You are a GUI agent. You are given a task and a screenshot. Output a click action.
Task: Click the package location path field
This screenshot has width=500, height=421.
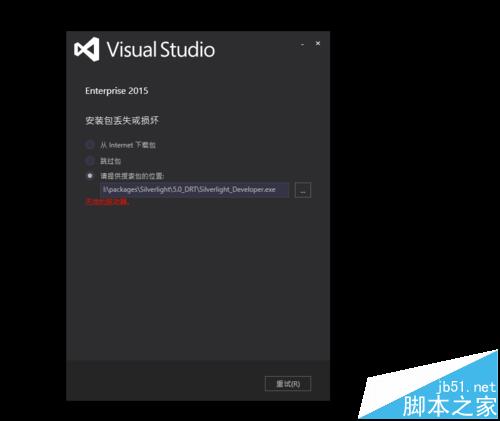click(x=194, y=190)
